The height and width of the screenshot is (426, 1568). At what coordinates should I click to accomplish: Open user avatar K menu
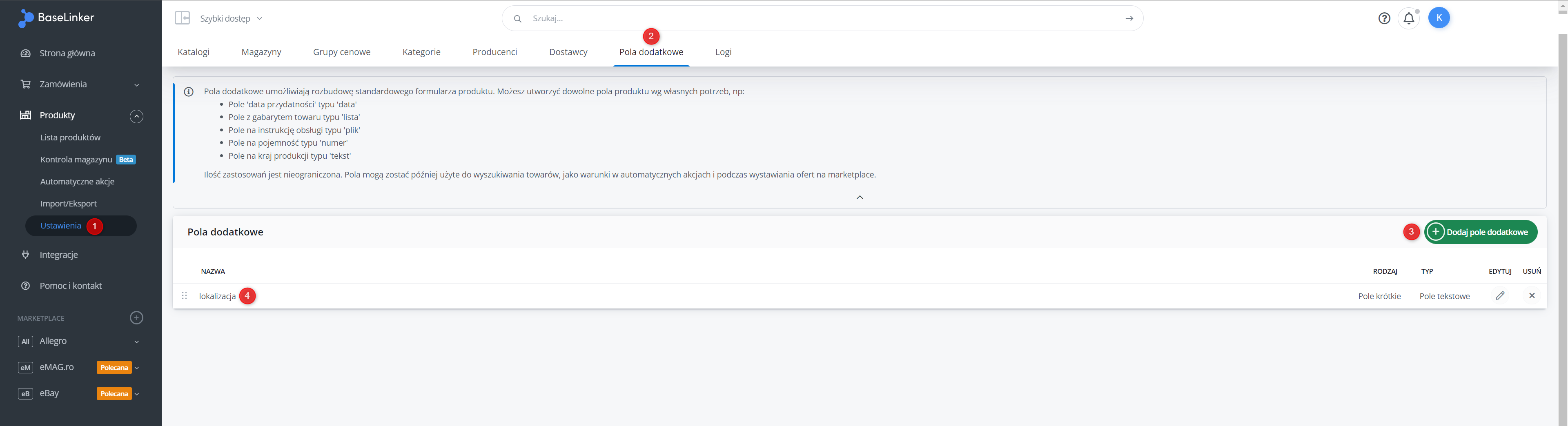[1439, 18]
